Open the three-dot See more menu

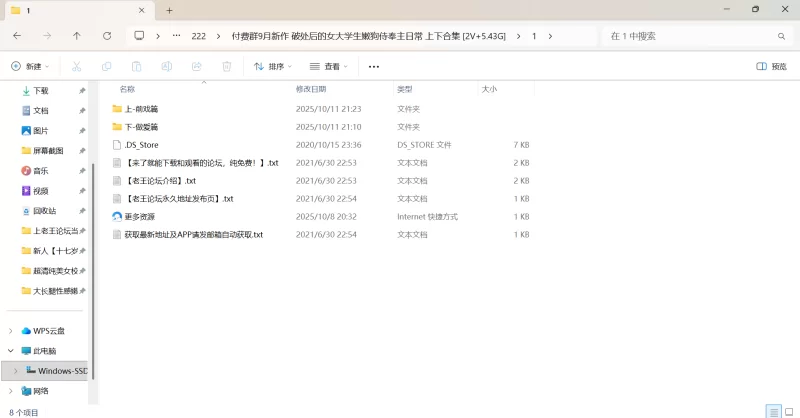click(x=374, y=67)
